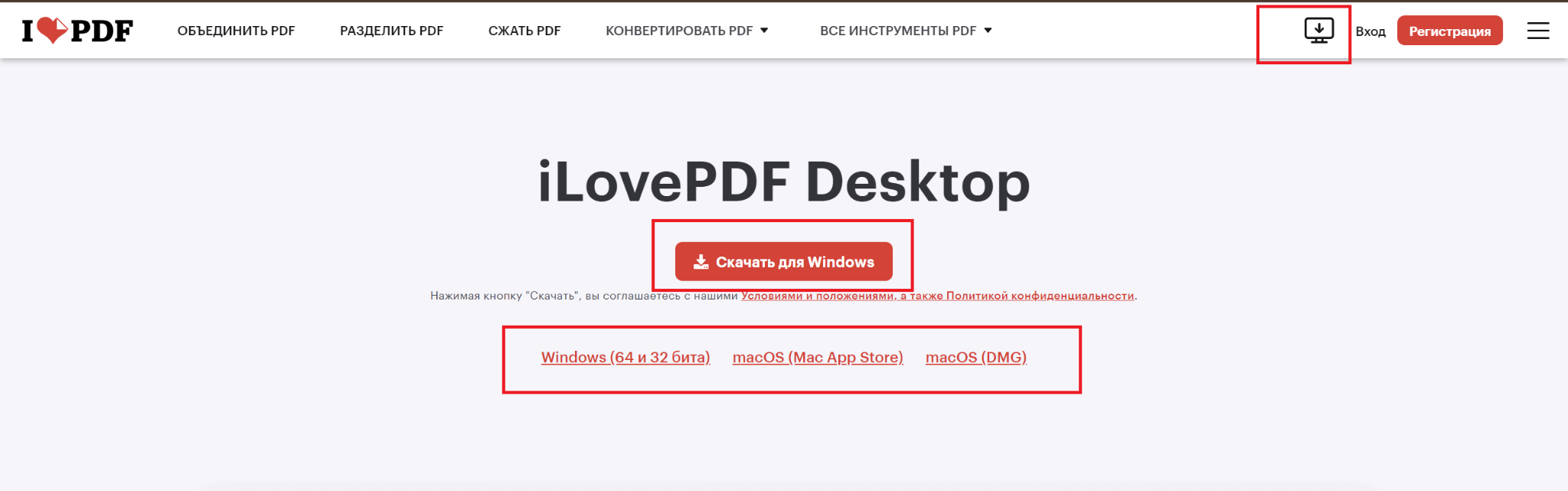1568x491 pixels.
Task: Expand the ВСЕ ИНСТРУМЕНТЫ PDF dropdown
Action: coord(906,31)
